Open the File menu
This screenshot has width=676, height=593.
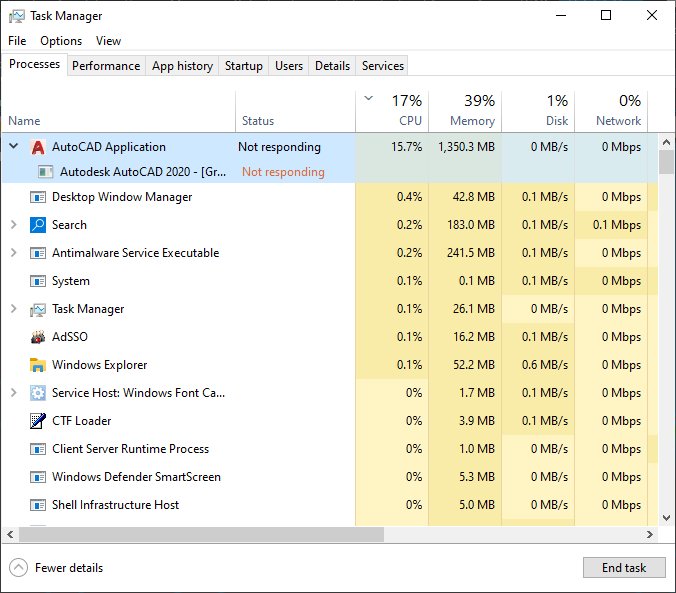[x=17, y=41]
